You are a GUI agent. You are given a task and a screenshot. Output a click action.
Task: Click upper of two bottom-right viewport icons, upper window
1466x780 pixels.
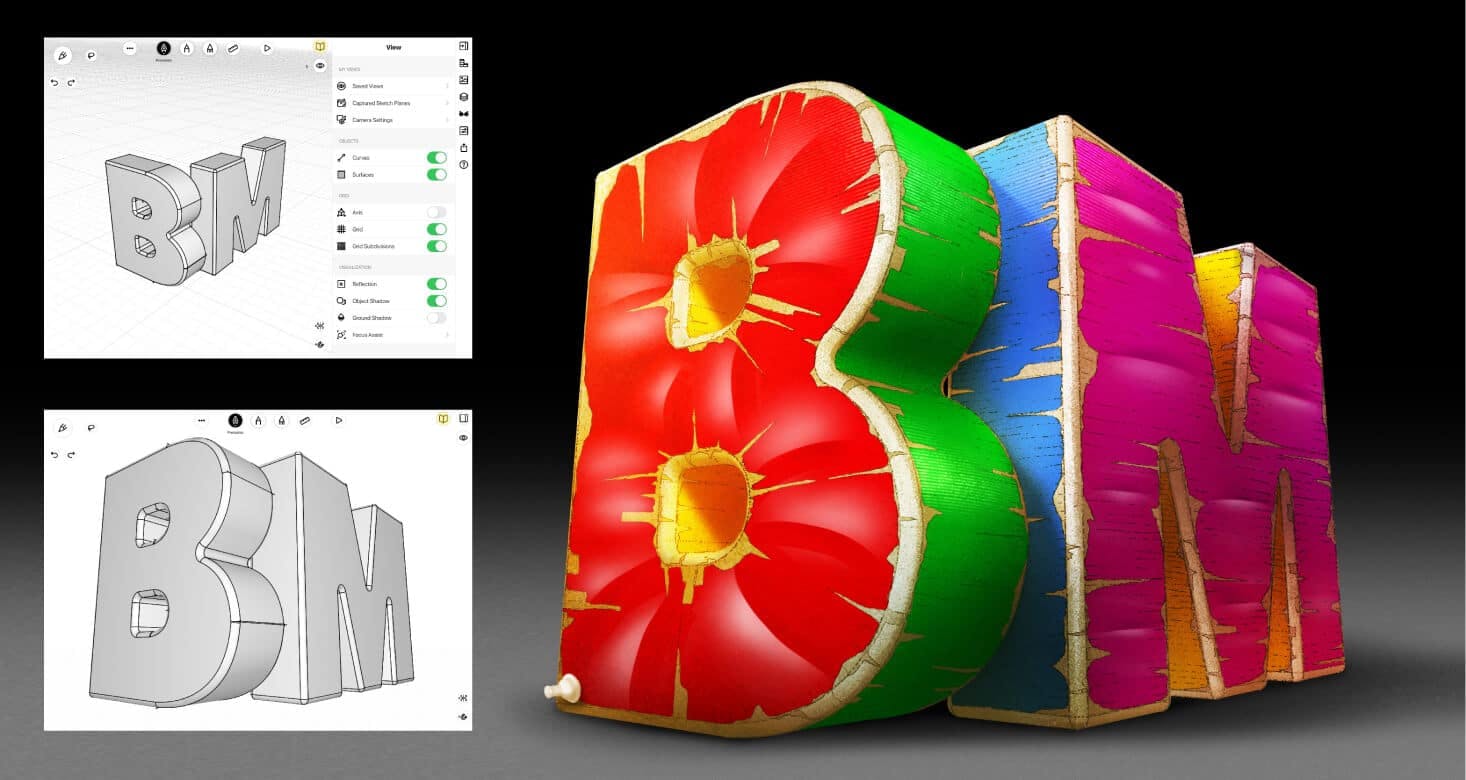[x=319, y=326]
